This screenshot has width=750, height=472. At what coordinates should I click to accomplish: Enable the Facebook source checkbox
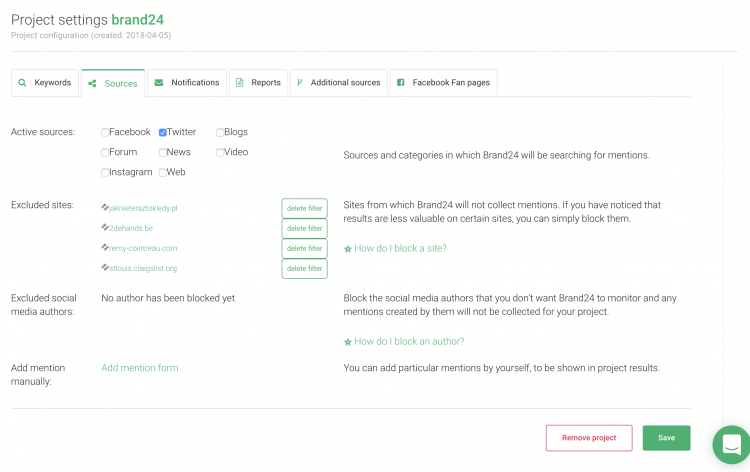click(x=105, y=132)
